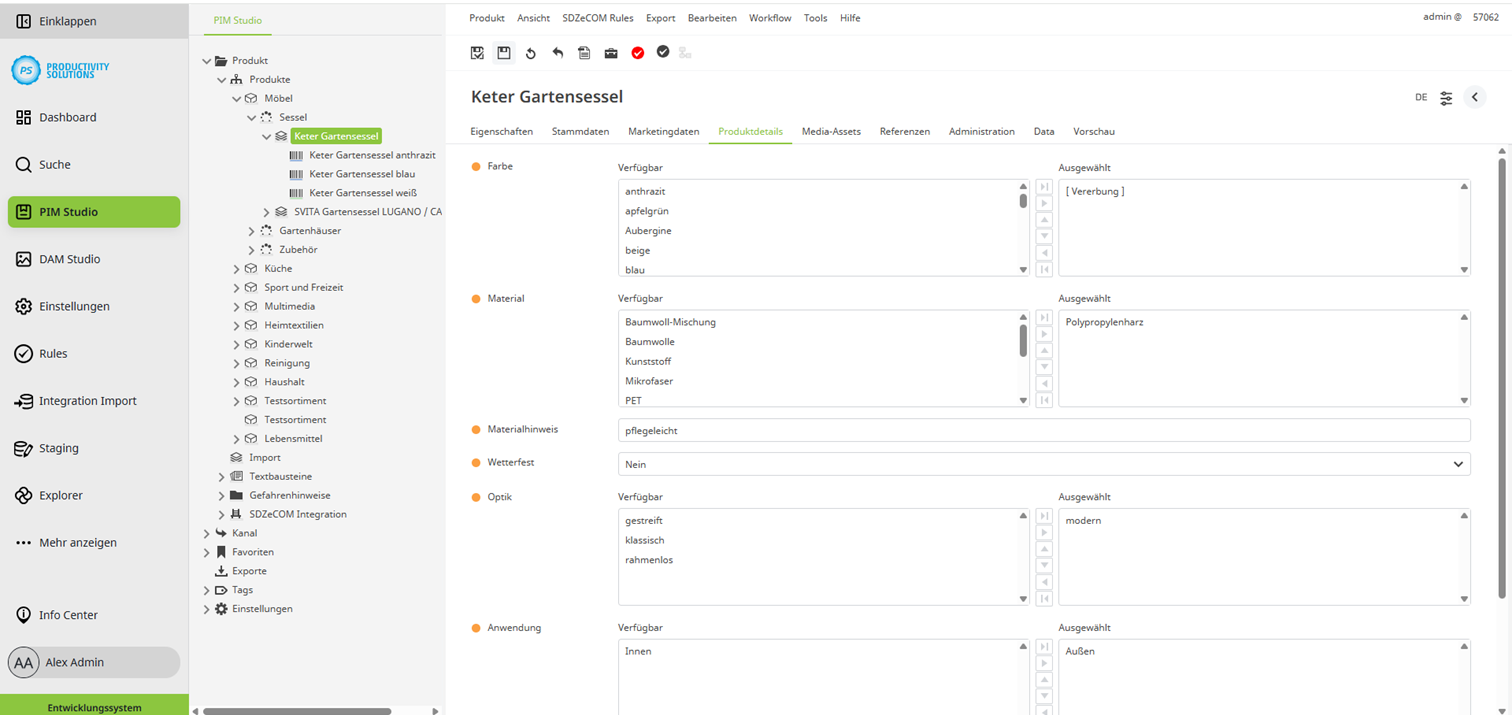Screen dimensions: 1512x715
Task: Click the red checkmark circle icon
Action: tap(638, 53)
